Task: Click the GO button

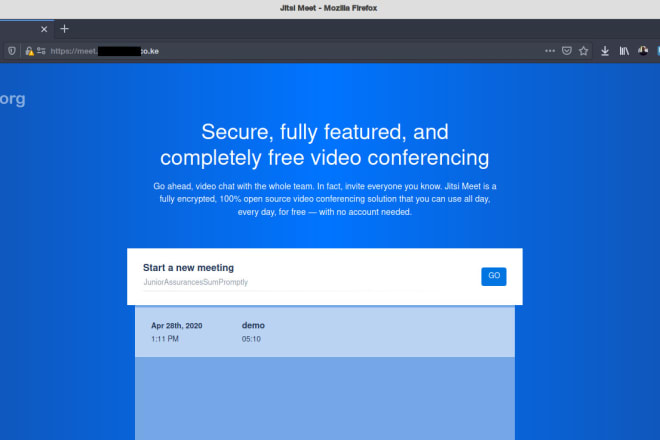Action: 494,276
